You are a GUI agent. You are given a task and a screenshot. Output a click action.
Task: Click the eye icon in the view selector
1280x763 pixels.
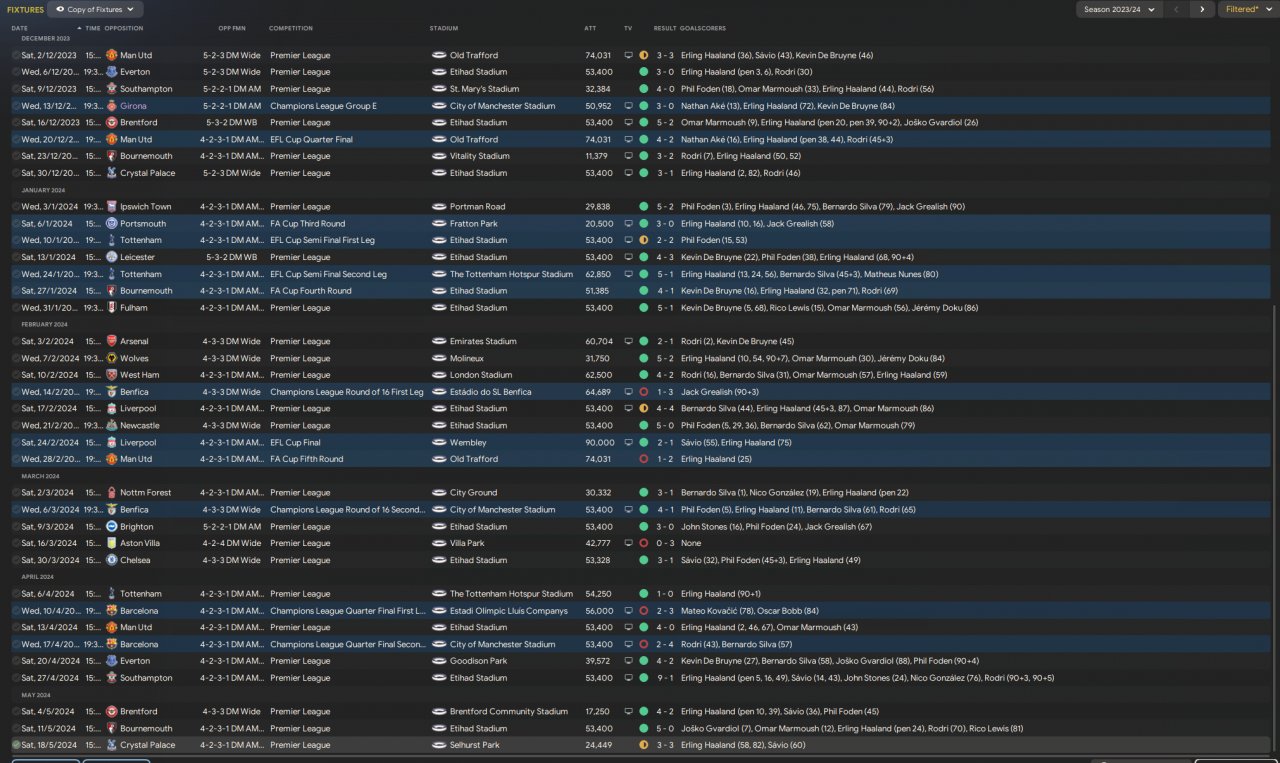(60, 9)
